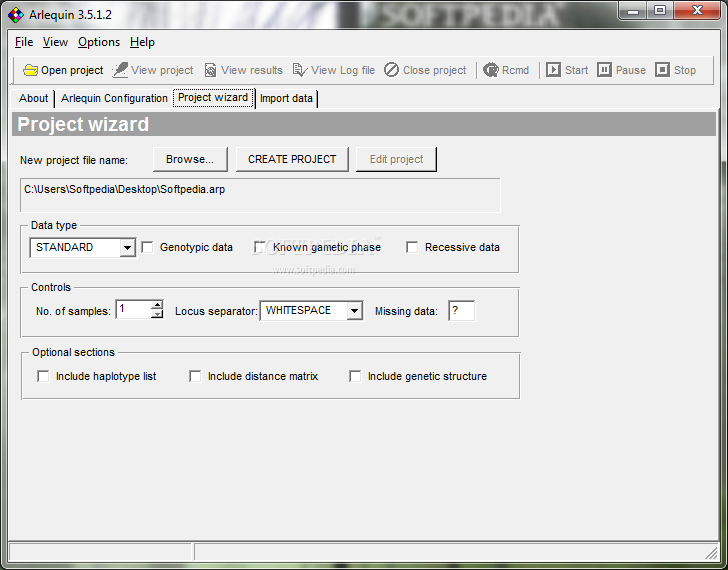Enable Include haplotype list
The image size is (728, 570).
click(43, 376)
